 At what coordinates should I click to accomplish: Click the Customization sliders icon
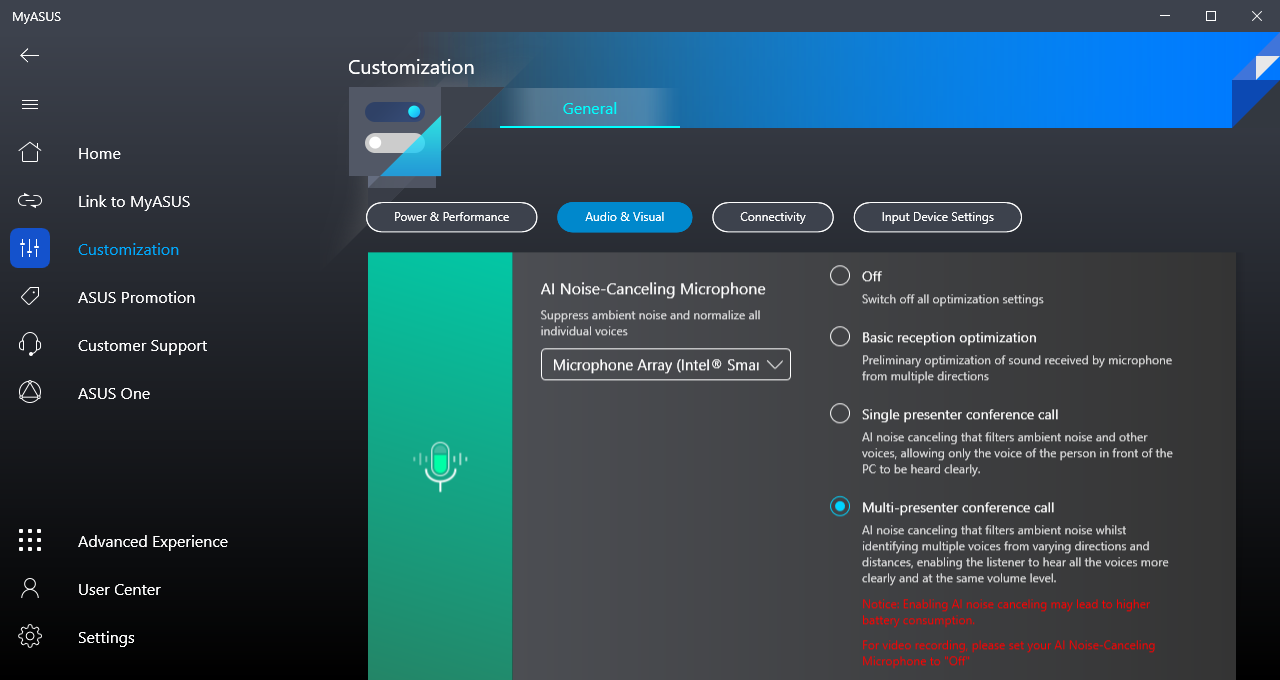(x=30, y=248)
